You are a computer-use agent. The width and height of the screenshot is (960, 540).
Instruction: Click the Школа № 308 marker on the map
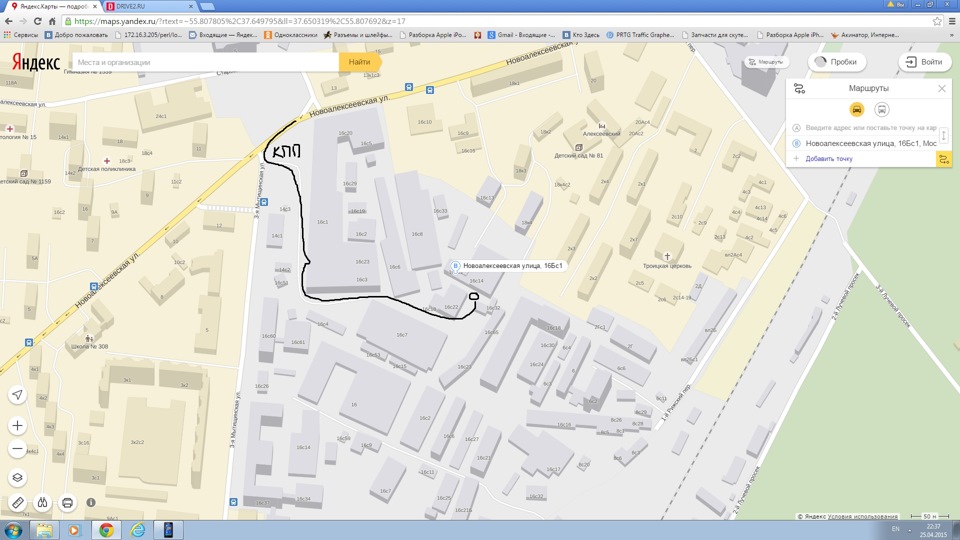click(x=89, y=338)
